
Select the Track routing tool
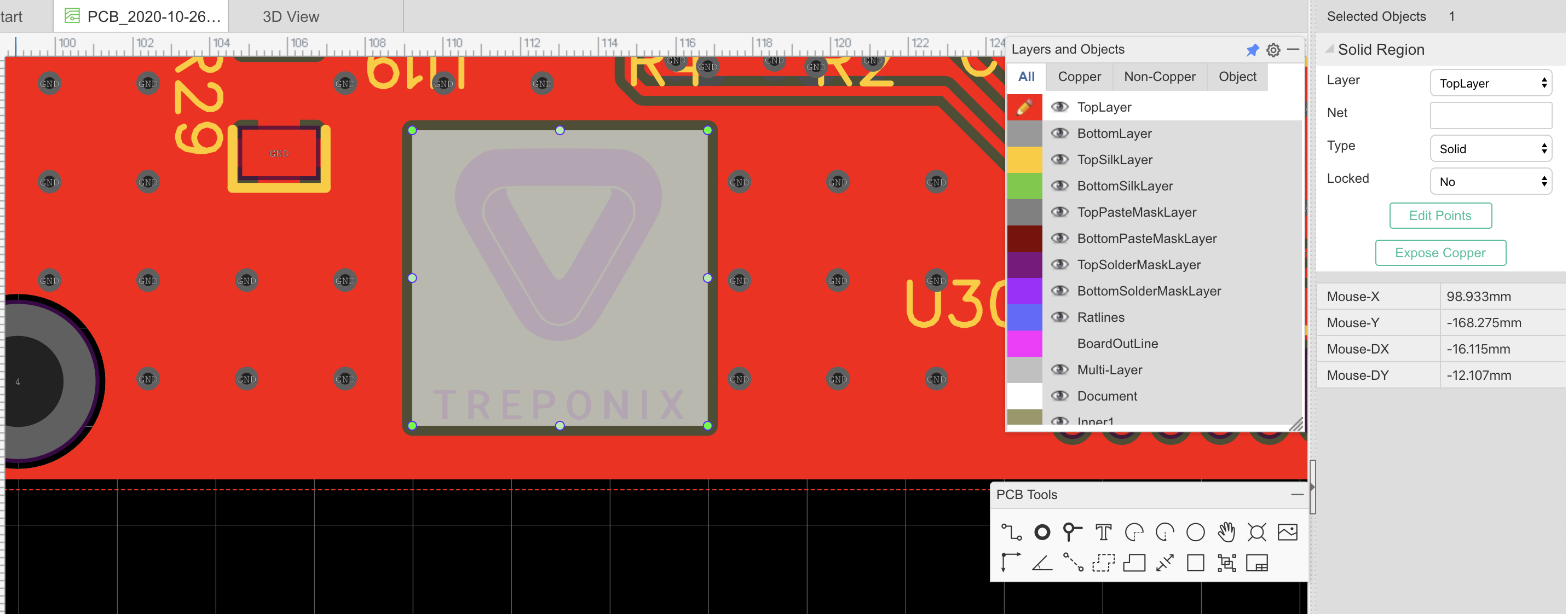pos(1011,532)
